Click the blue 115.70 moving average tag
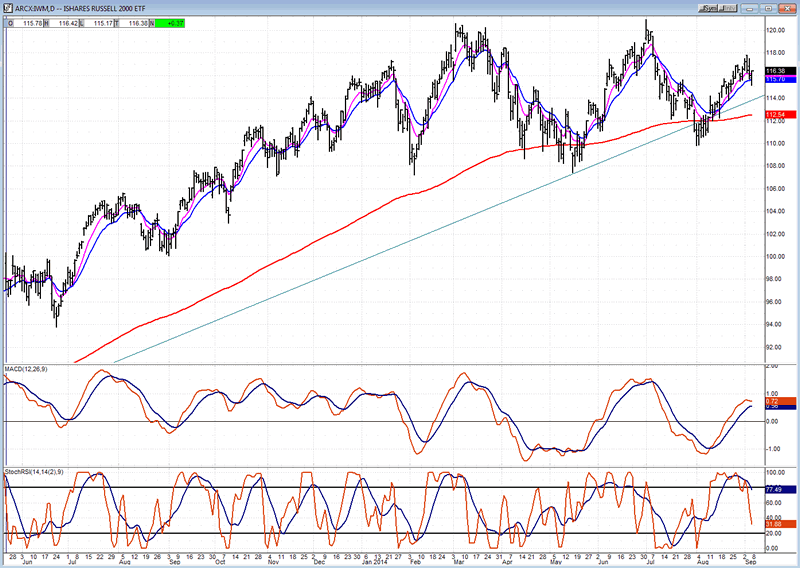 [774, 78]
